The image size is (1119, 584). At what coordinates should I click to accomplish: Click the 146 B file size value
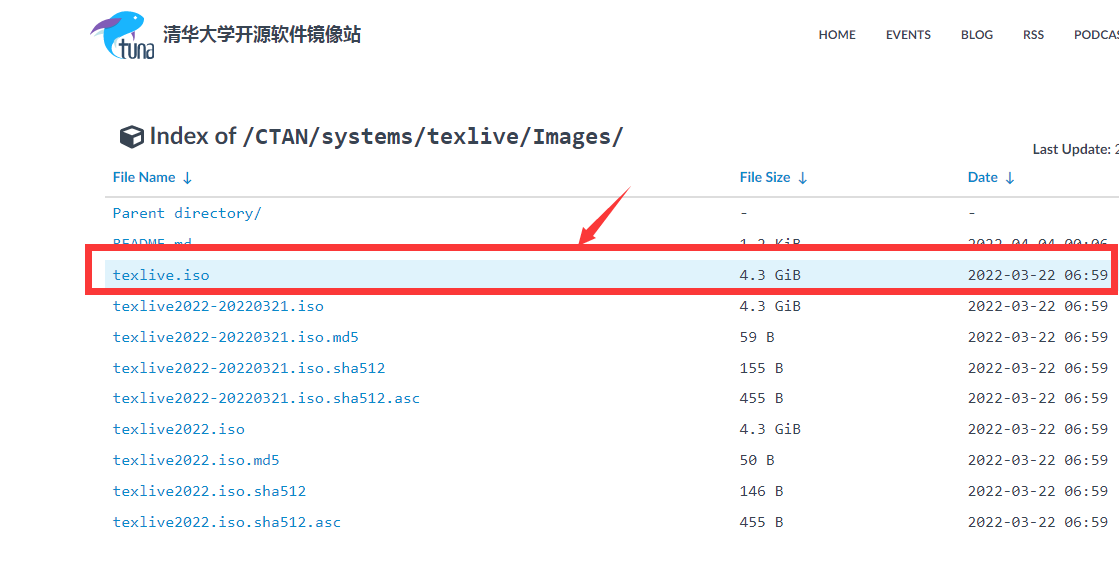[761, 491]
